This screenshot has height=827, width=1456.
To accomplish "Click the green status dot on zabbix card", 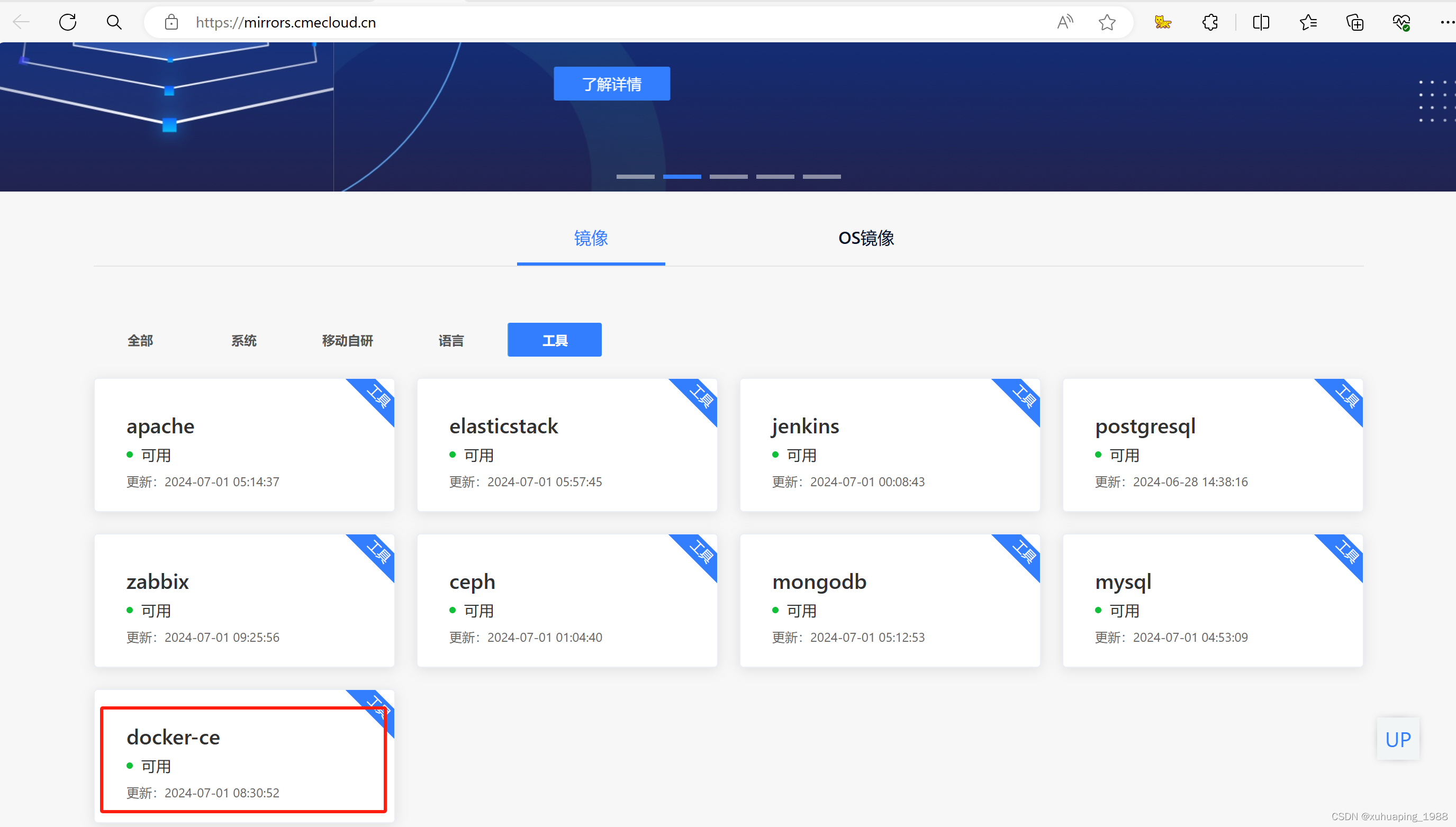I will pyautogui.click(x=130, y=610).
